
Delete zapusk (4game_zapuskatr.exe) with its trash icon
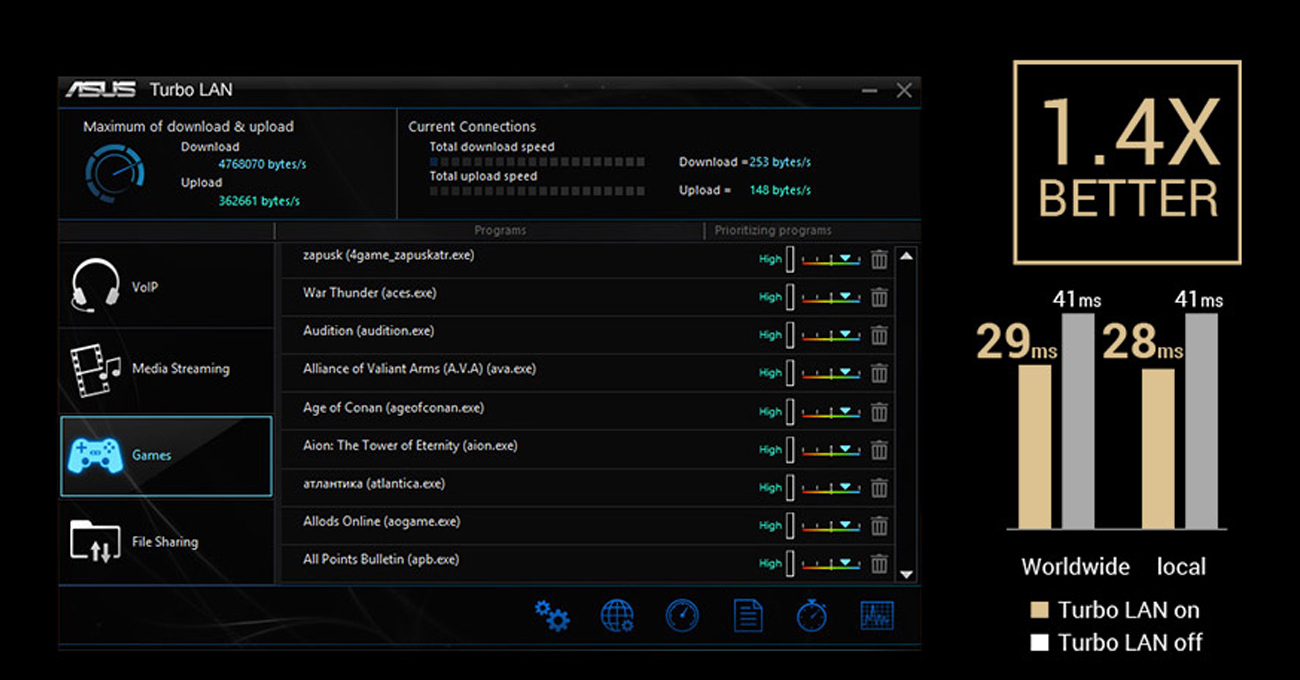pos(879,259)
